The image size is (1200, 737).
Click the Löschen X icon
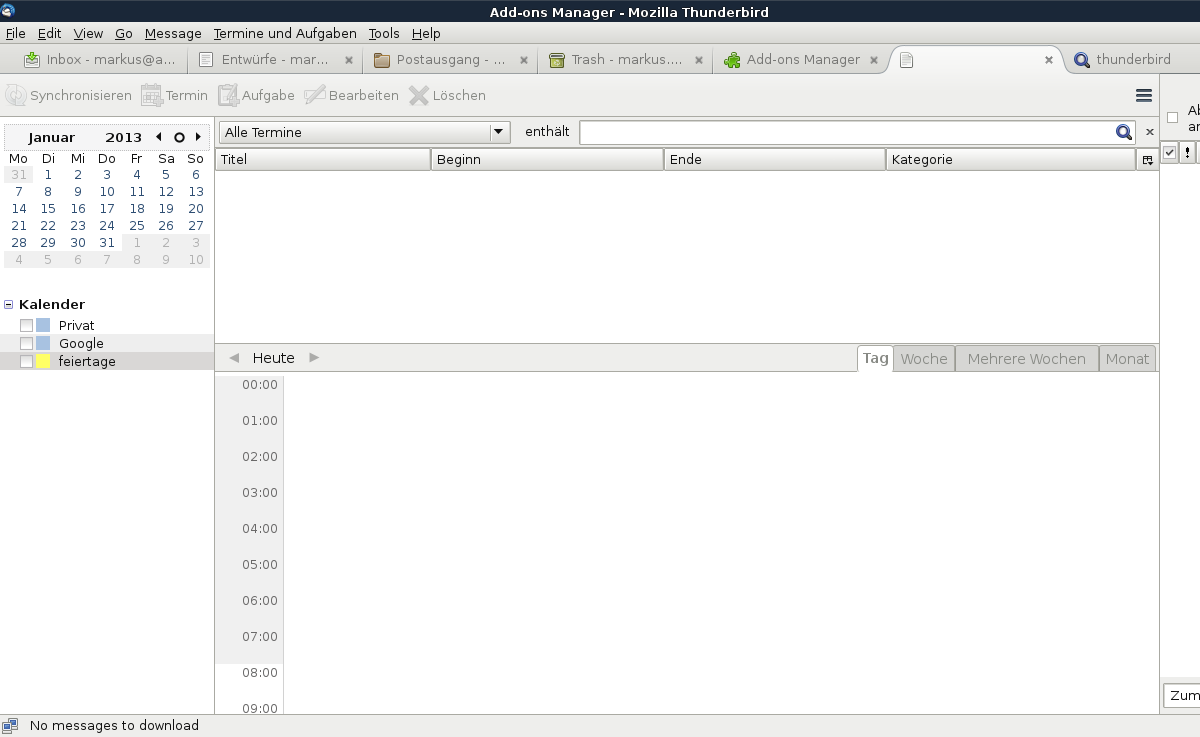click(419, 95)
